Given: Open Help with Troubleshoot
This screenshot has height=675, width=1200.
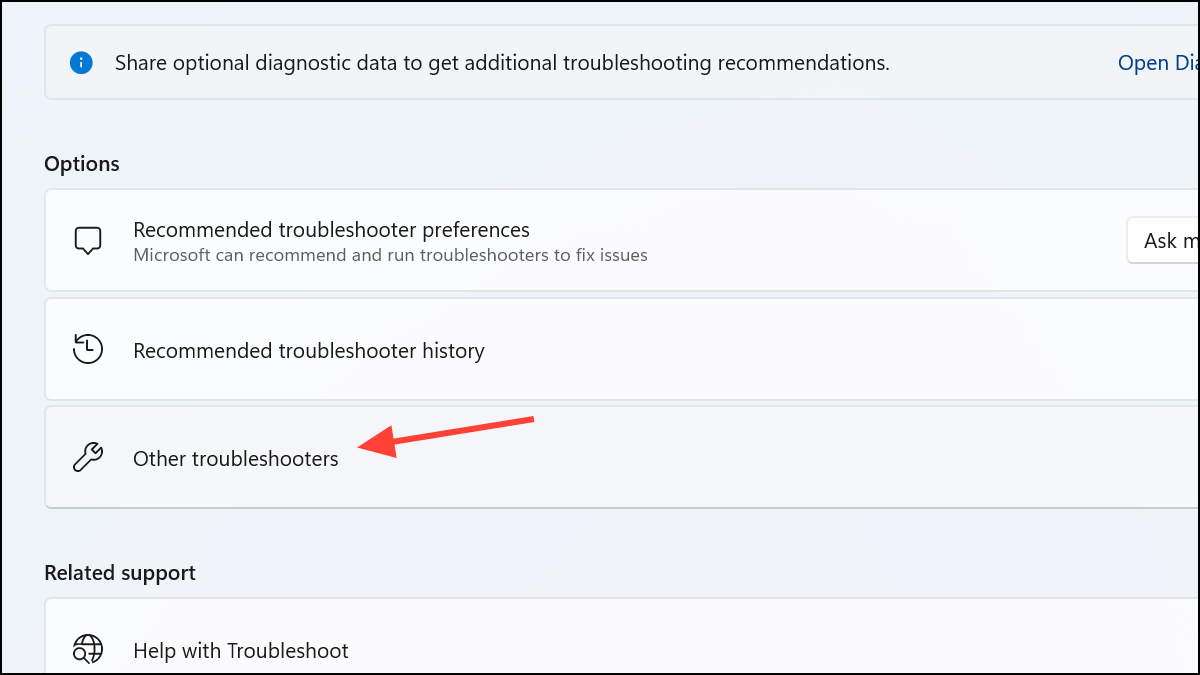Looking at the screenshot, I should [x=240, y=650].
